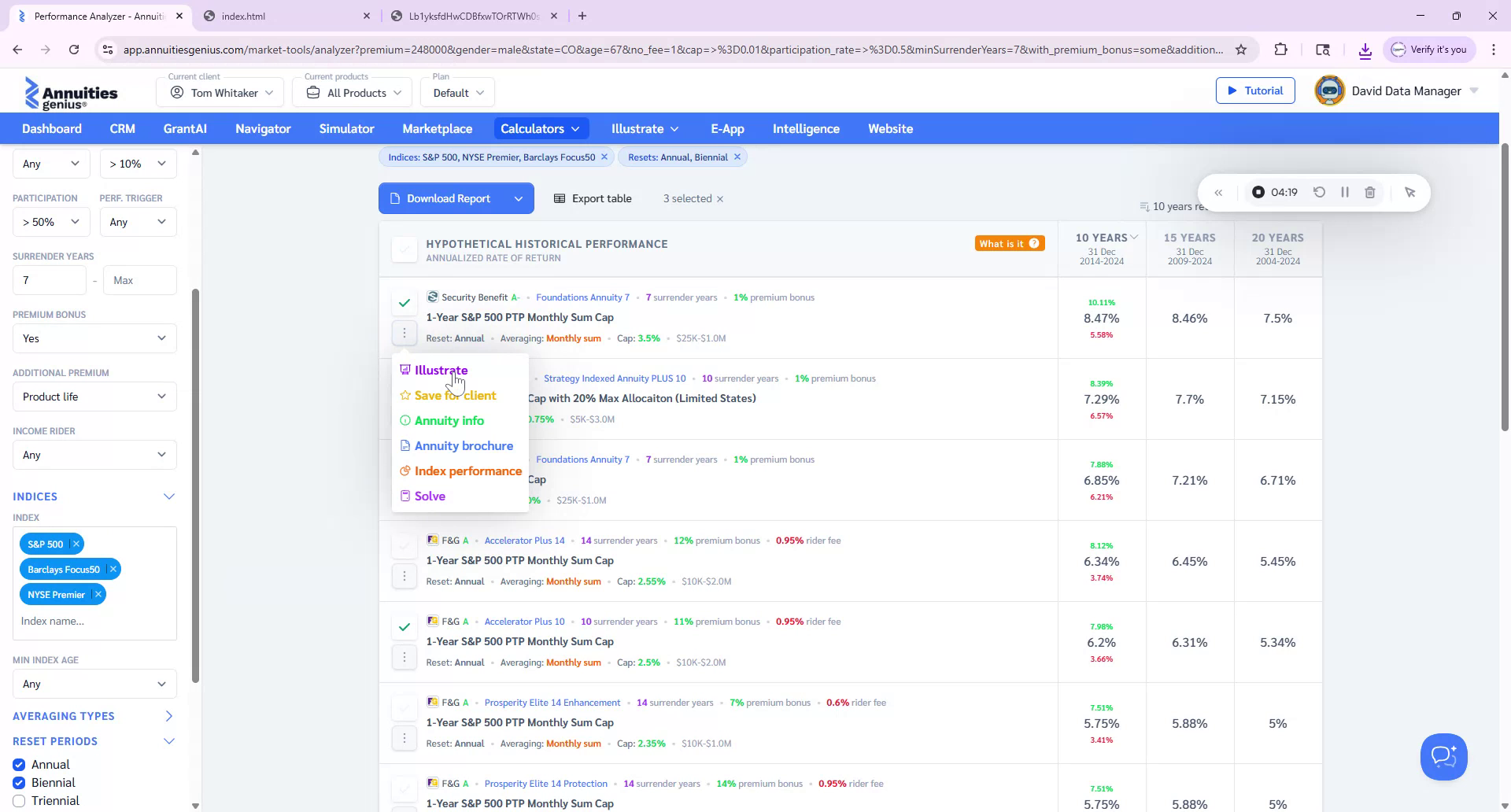Open the Premium Bonus dropdown
This screenshot has height=812, width=1511.
point(94,338)
